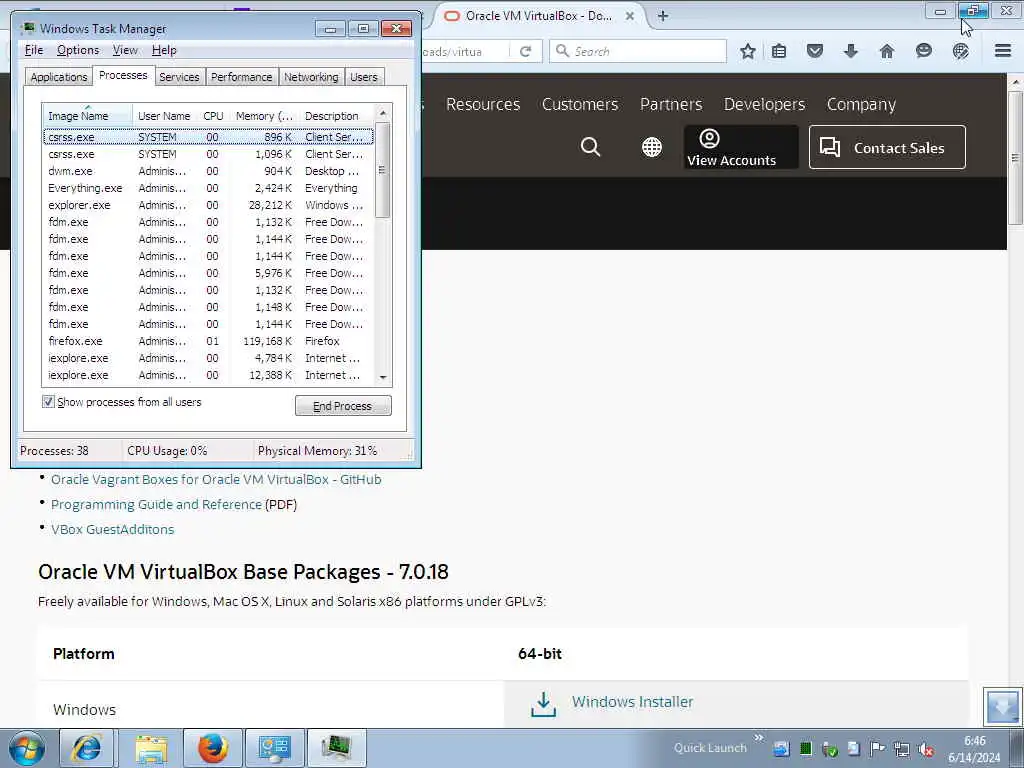Switch to the Networking tab
Screen dimensions: 1024x768
click(x=311, y=77)
